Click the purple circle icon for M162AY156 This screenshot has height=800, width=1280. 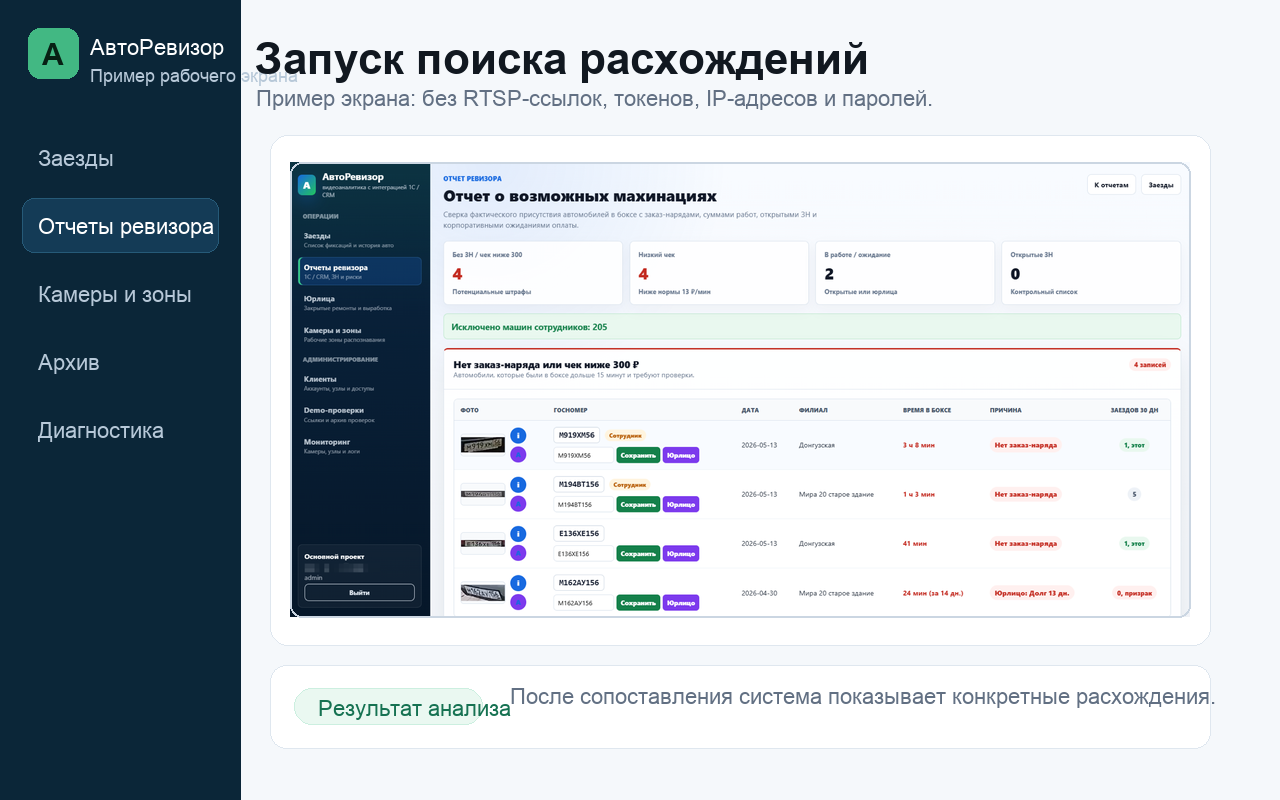pos(518,602)
